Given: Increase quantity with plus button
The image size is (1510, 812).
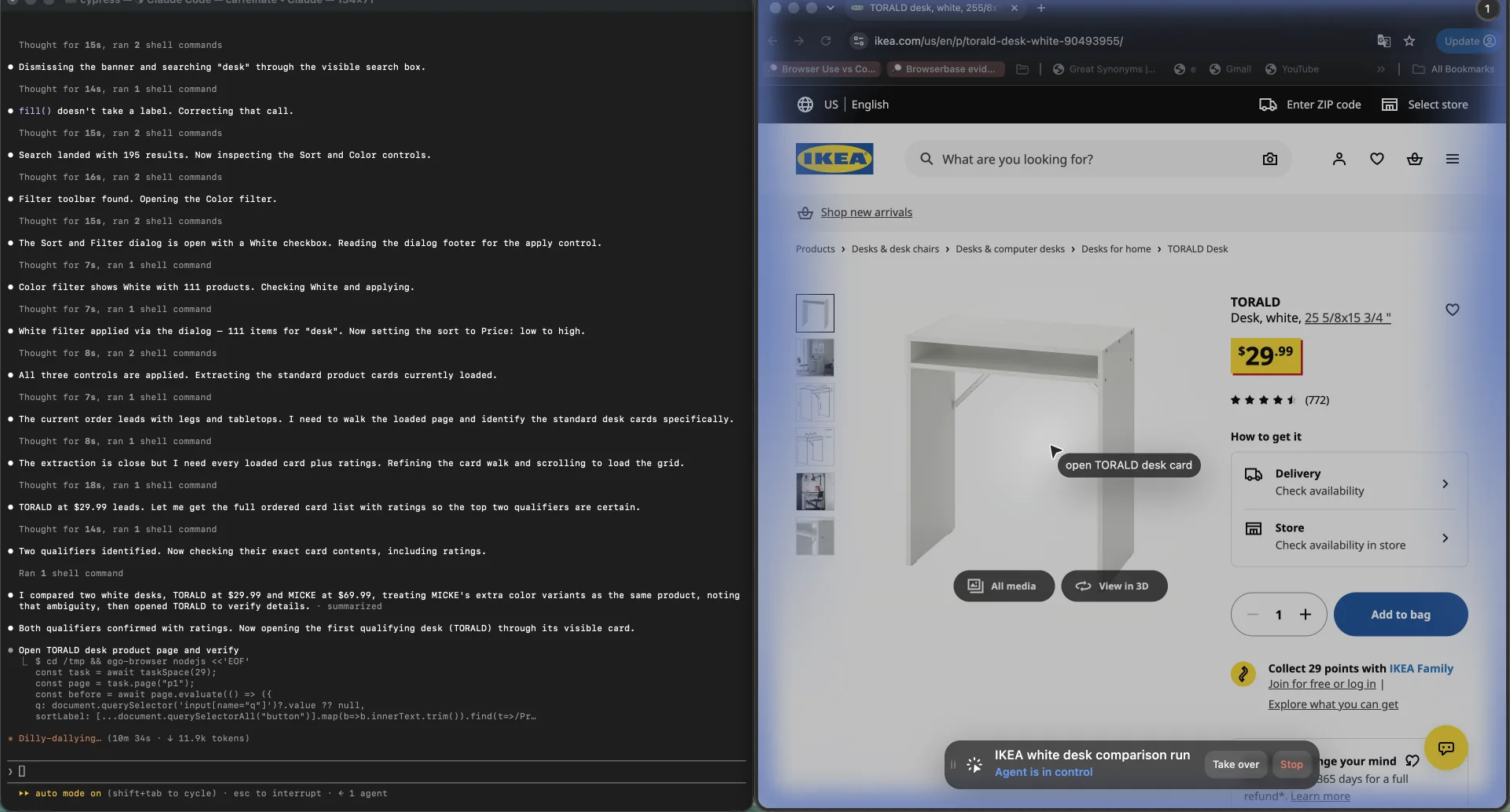Looking at the screenshot, I should [x=1306, y=615].
